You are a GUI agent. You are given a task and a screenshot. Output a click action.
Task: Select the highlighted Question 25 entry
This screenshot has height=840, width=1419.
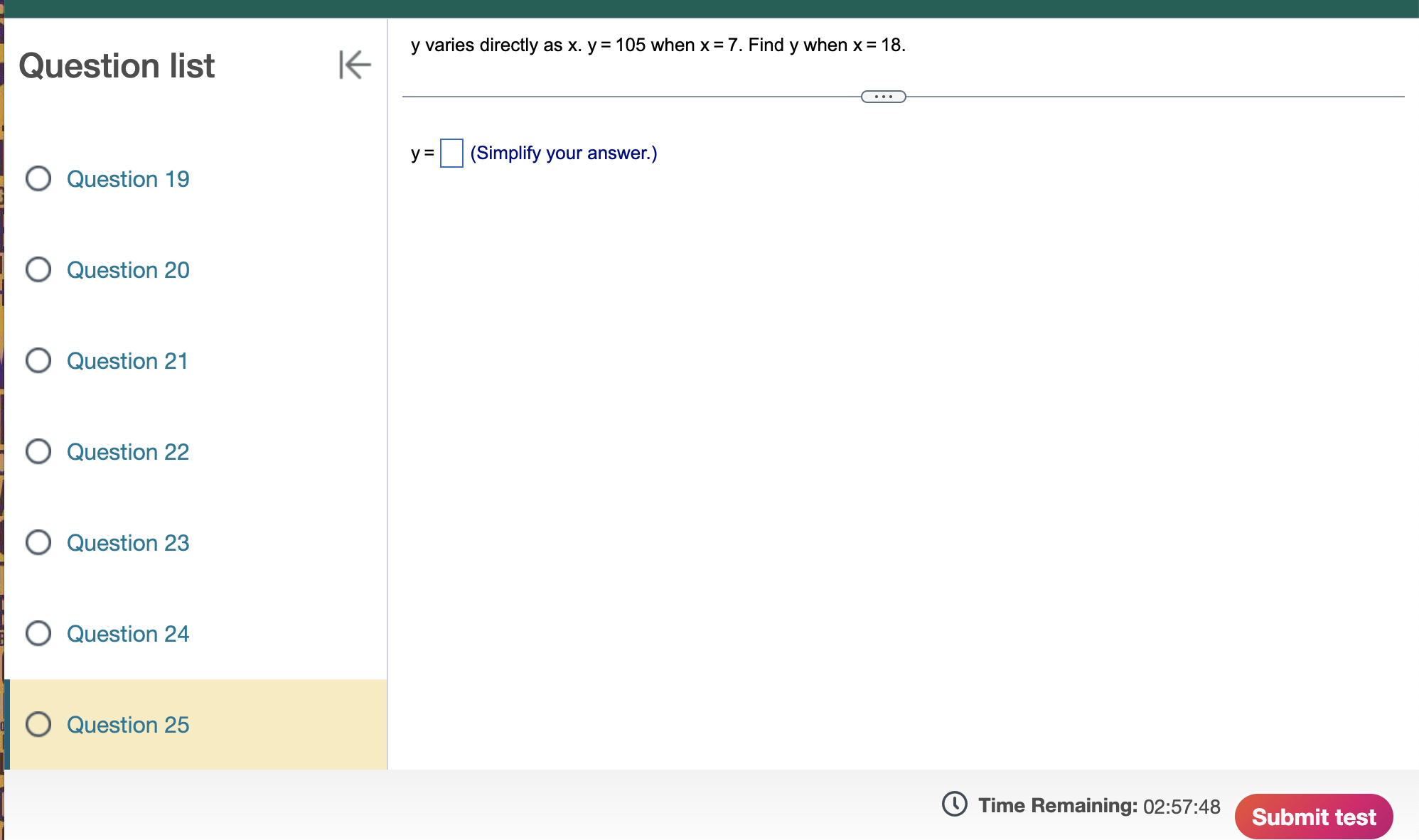[128, 724]
